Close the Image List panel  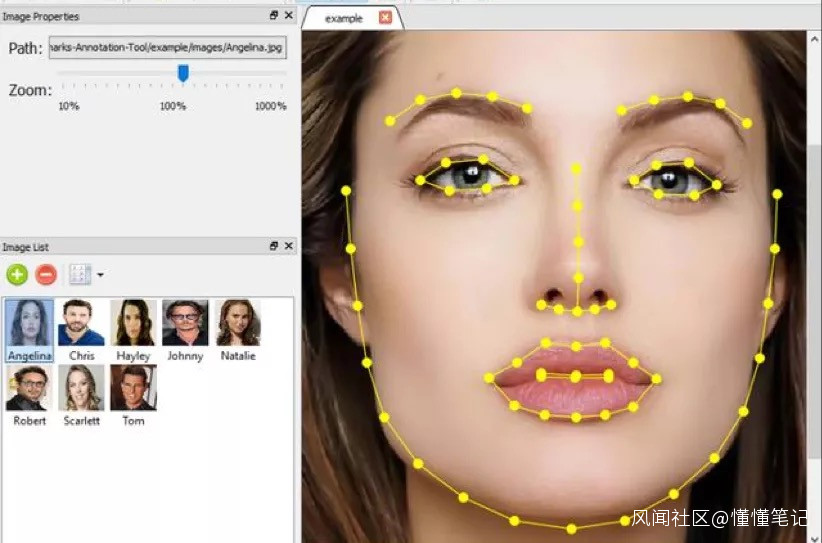click(x=288, y=246)
